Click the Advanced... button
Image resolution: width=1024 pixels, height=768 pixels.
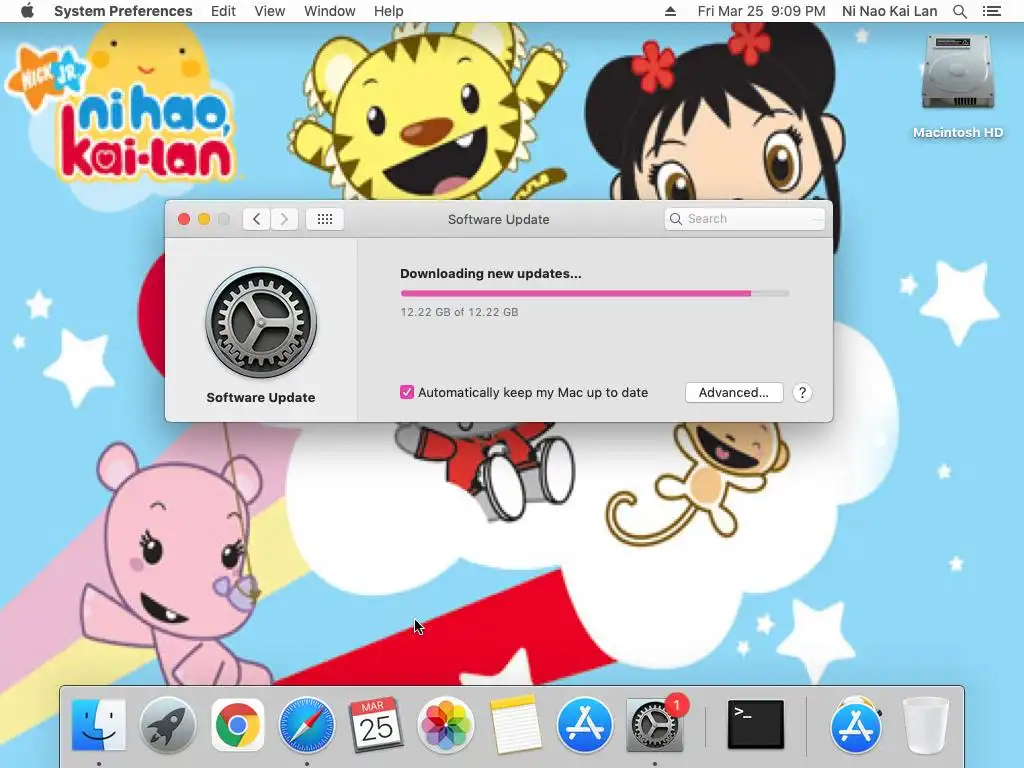(734, 392)
